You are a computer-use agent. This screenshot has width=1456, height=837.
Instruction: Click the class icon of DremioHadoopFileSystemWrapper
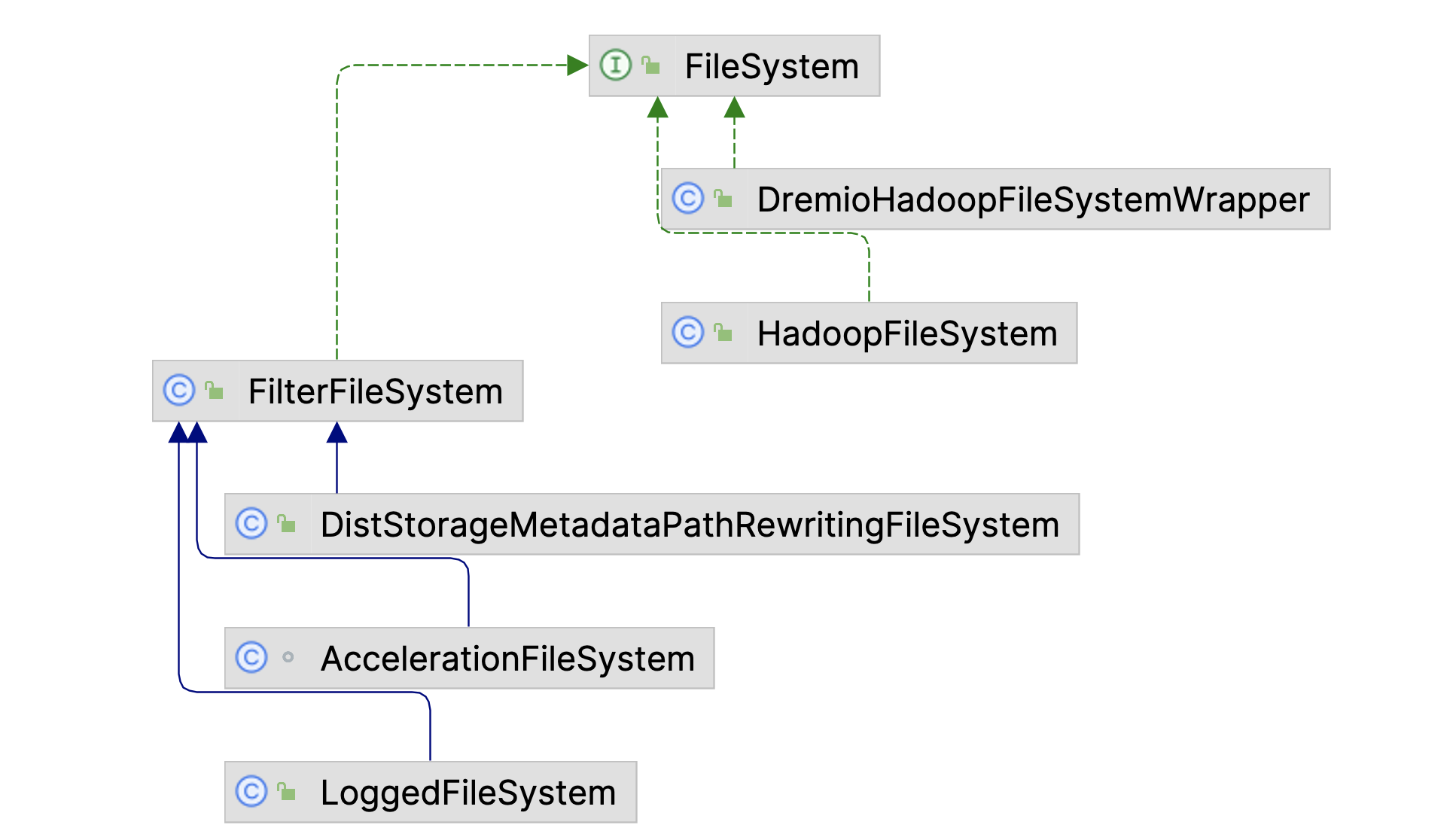(687, 198)
